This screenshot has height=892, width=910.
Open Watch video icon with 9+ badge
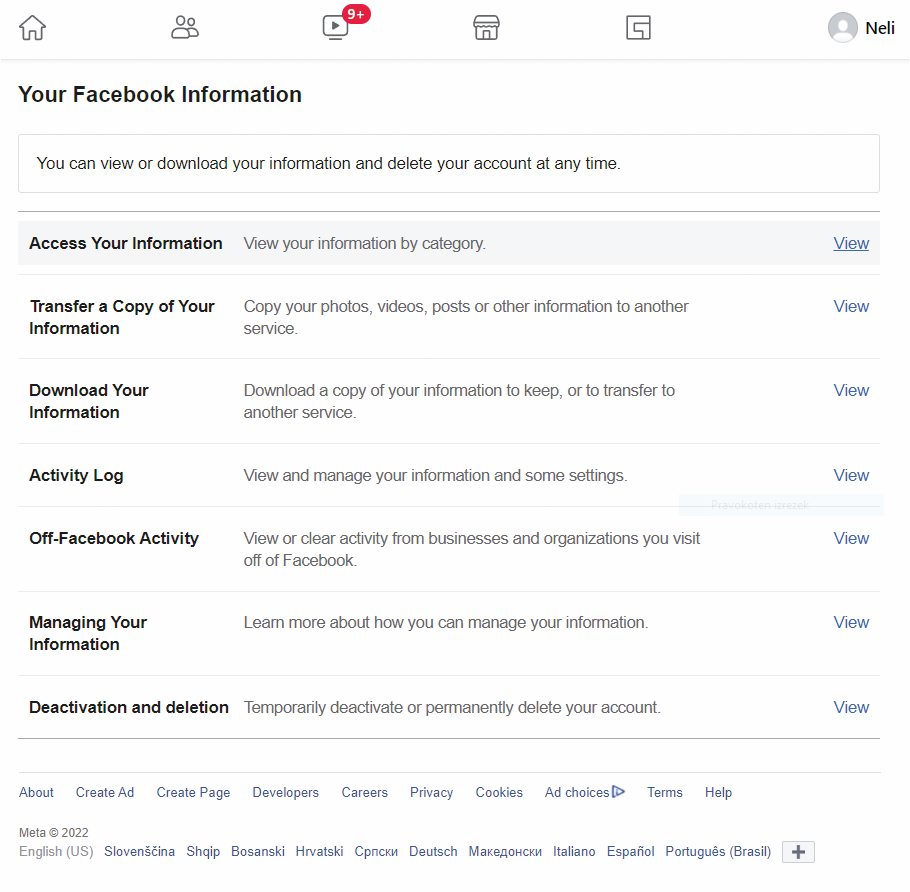pyautogui.click(x=335, y=27)
